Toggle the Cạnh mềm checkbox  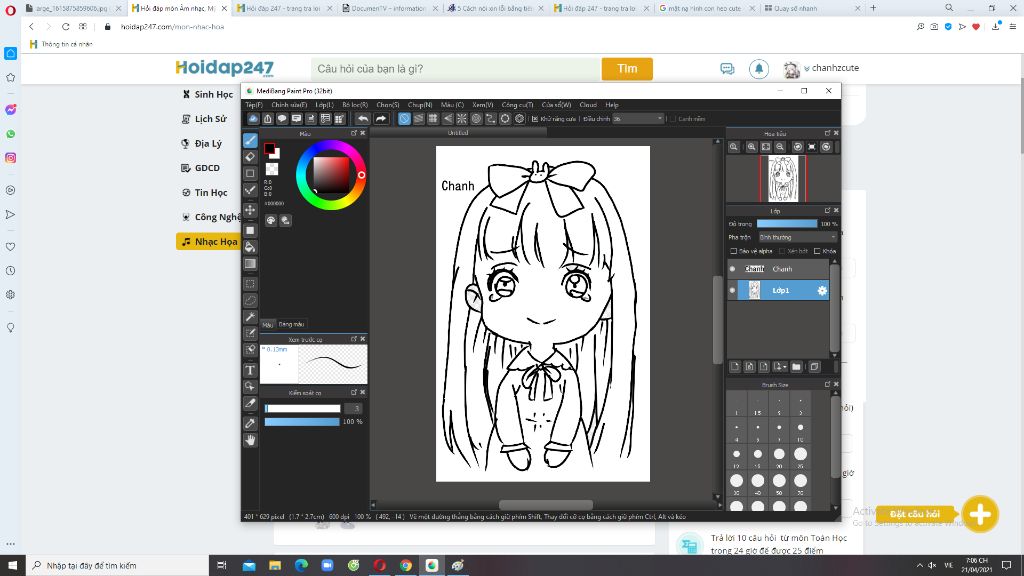point(673,119)
